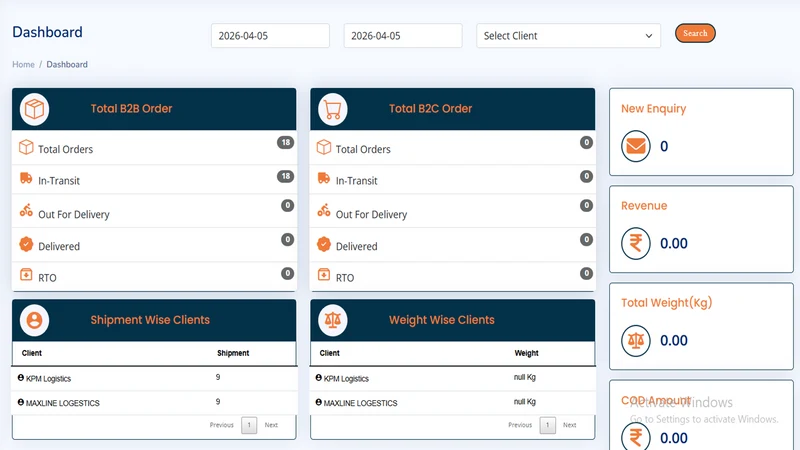Click the Shipment Wise Clients heading
Screen dimensions: 800x450
[150, 320]
